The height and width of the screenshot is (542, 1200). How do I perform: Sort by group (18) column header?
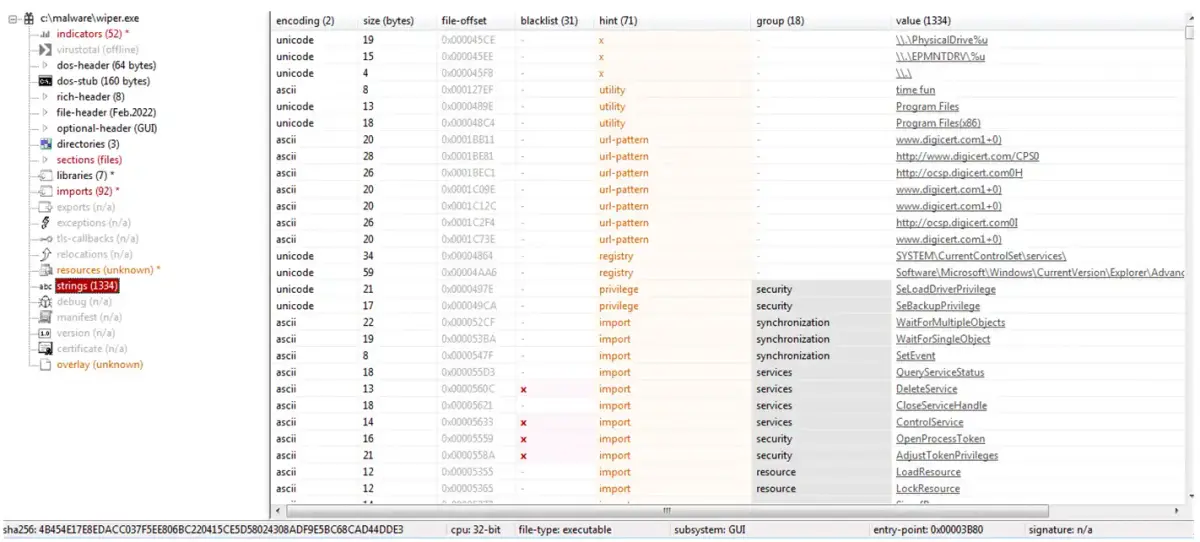(781, 20)
